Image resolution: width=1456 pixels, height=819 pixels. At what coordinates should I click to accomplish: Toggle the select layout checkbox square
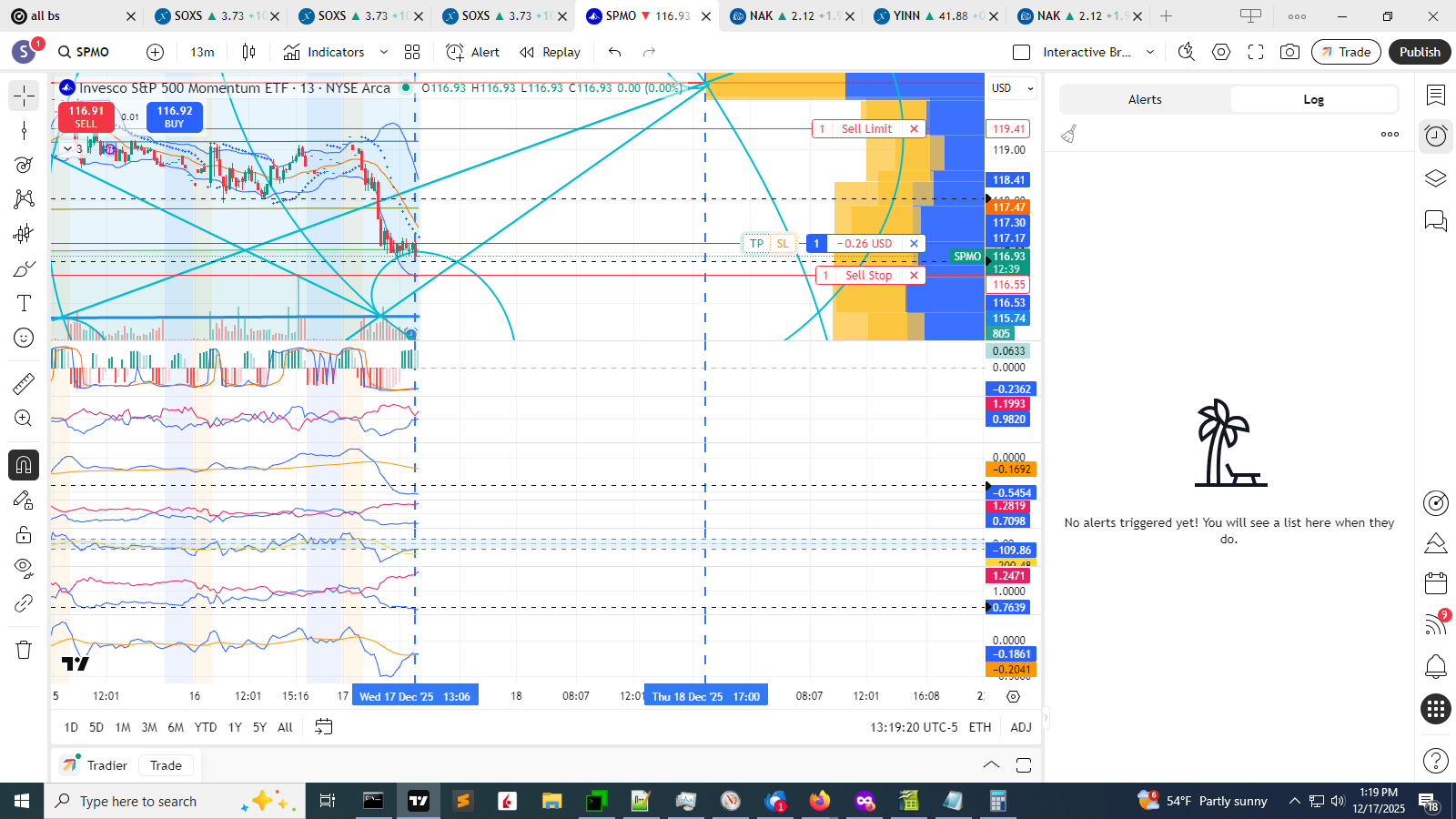tap(1022, 52)
